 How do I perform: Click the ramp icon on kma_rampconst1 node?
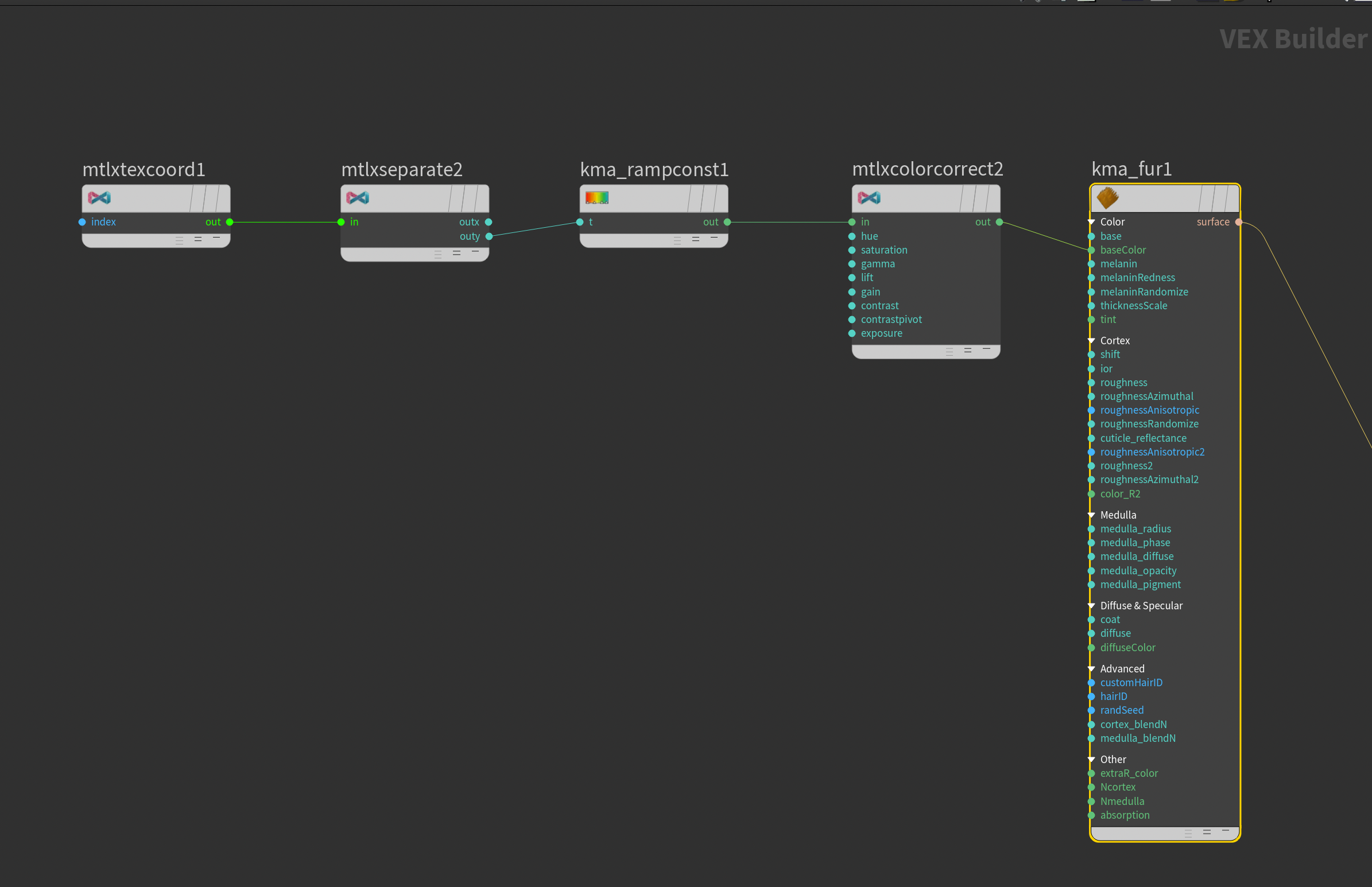(597, 198)
